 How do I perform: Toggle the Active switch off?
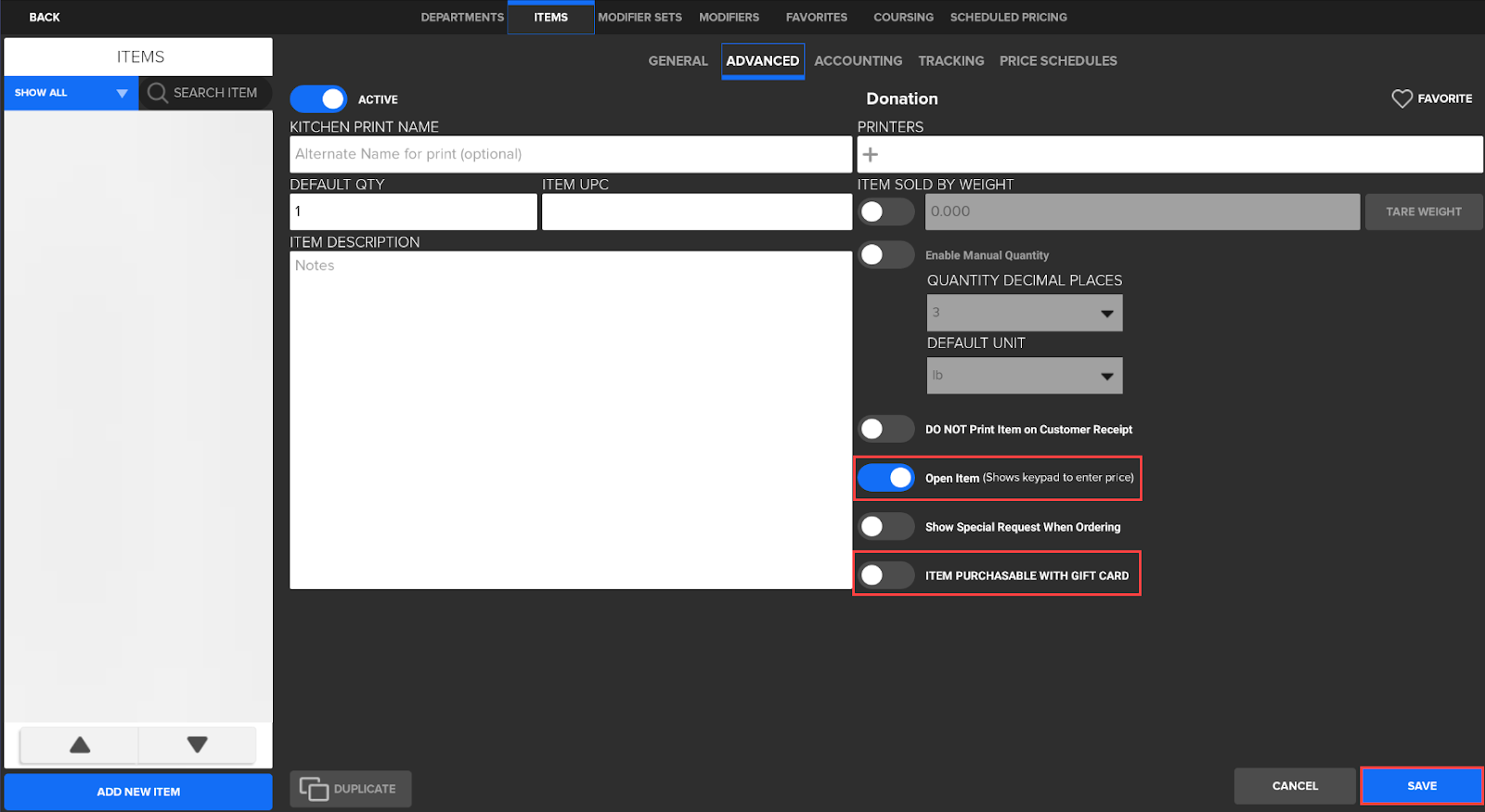pyautogui.click(x=318, y=99)
